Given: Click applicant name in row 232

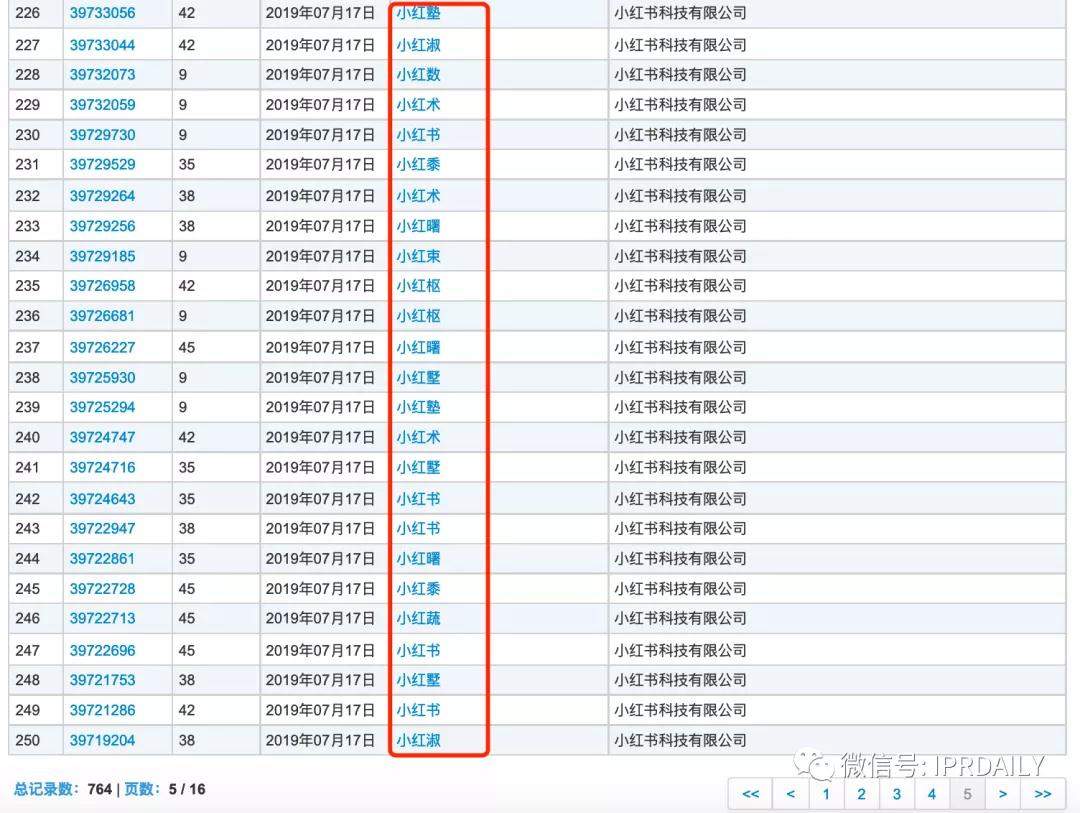Looking at the screenshot, I should pyautogui.click(x=680, y=196).
